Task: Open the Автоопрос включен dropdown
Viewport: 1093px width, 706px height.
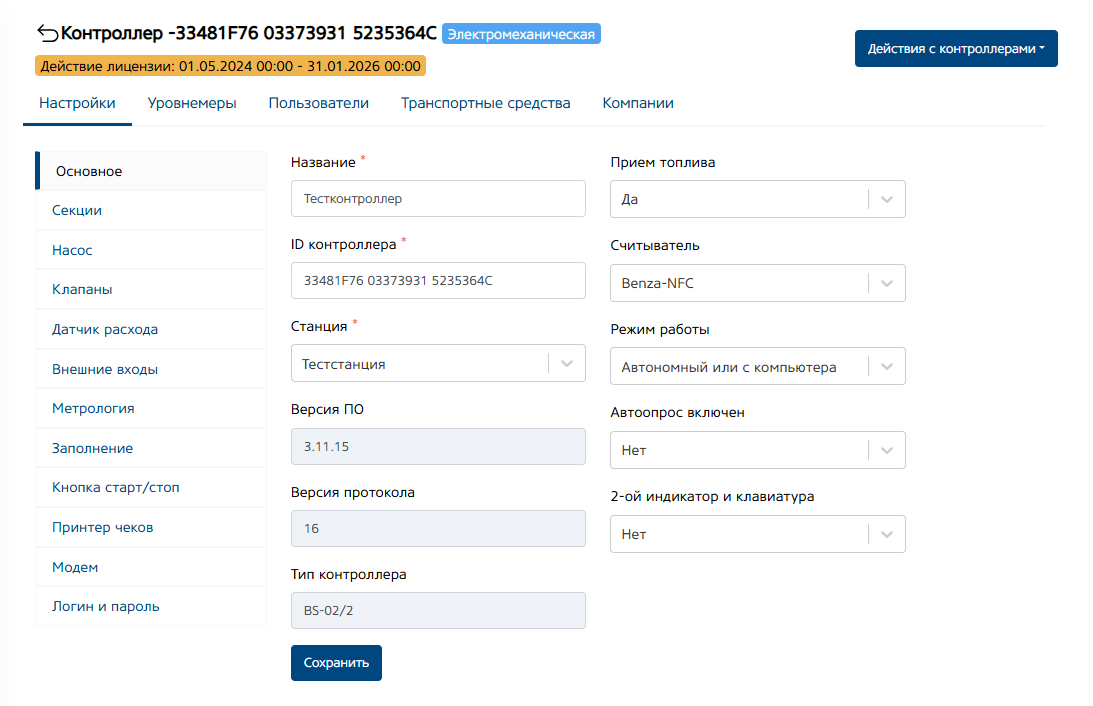Action: click(887, 450)
